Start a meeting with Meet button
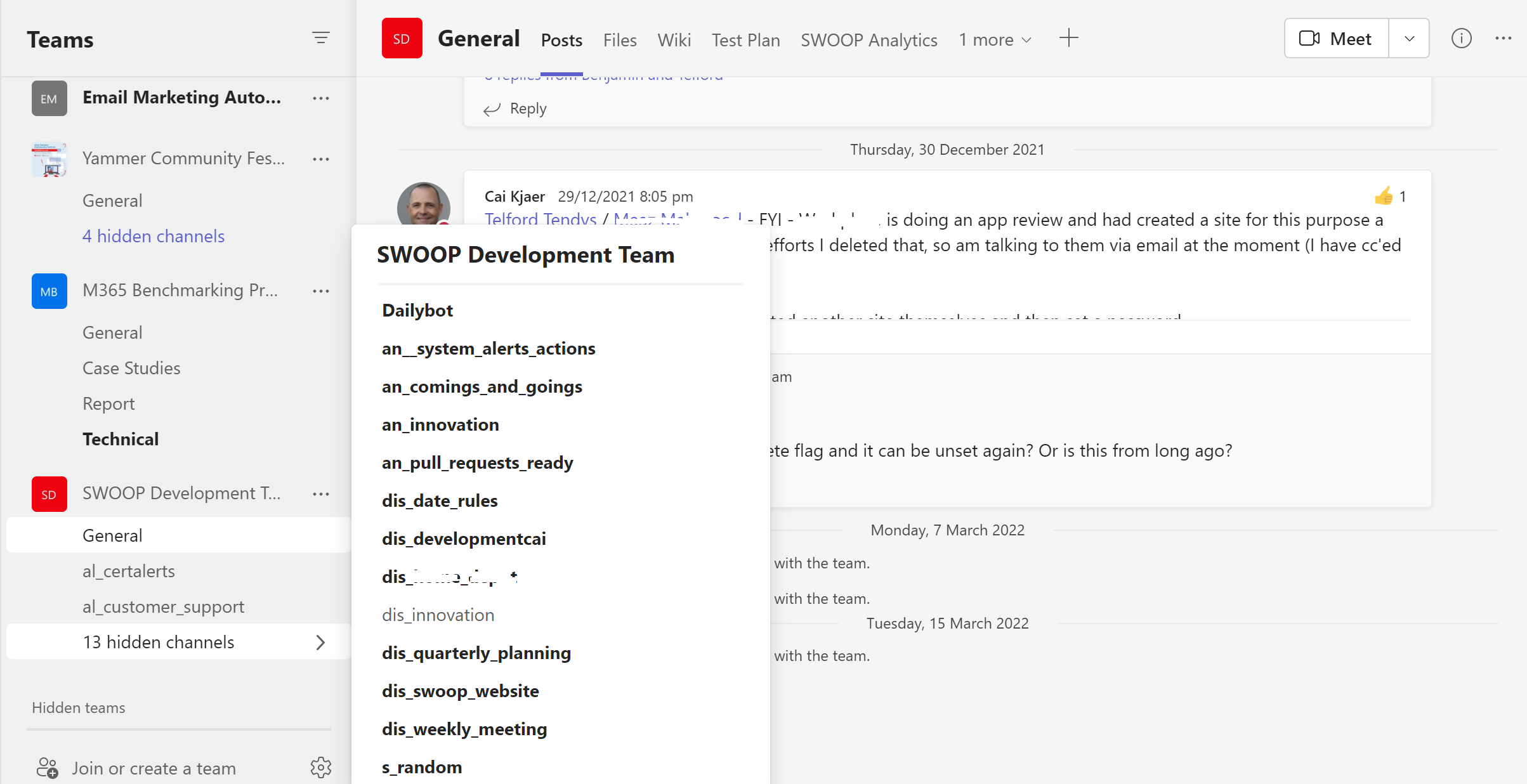Screen dimensions: 1527x784 click(1337, 39)
